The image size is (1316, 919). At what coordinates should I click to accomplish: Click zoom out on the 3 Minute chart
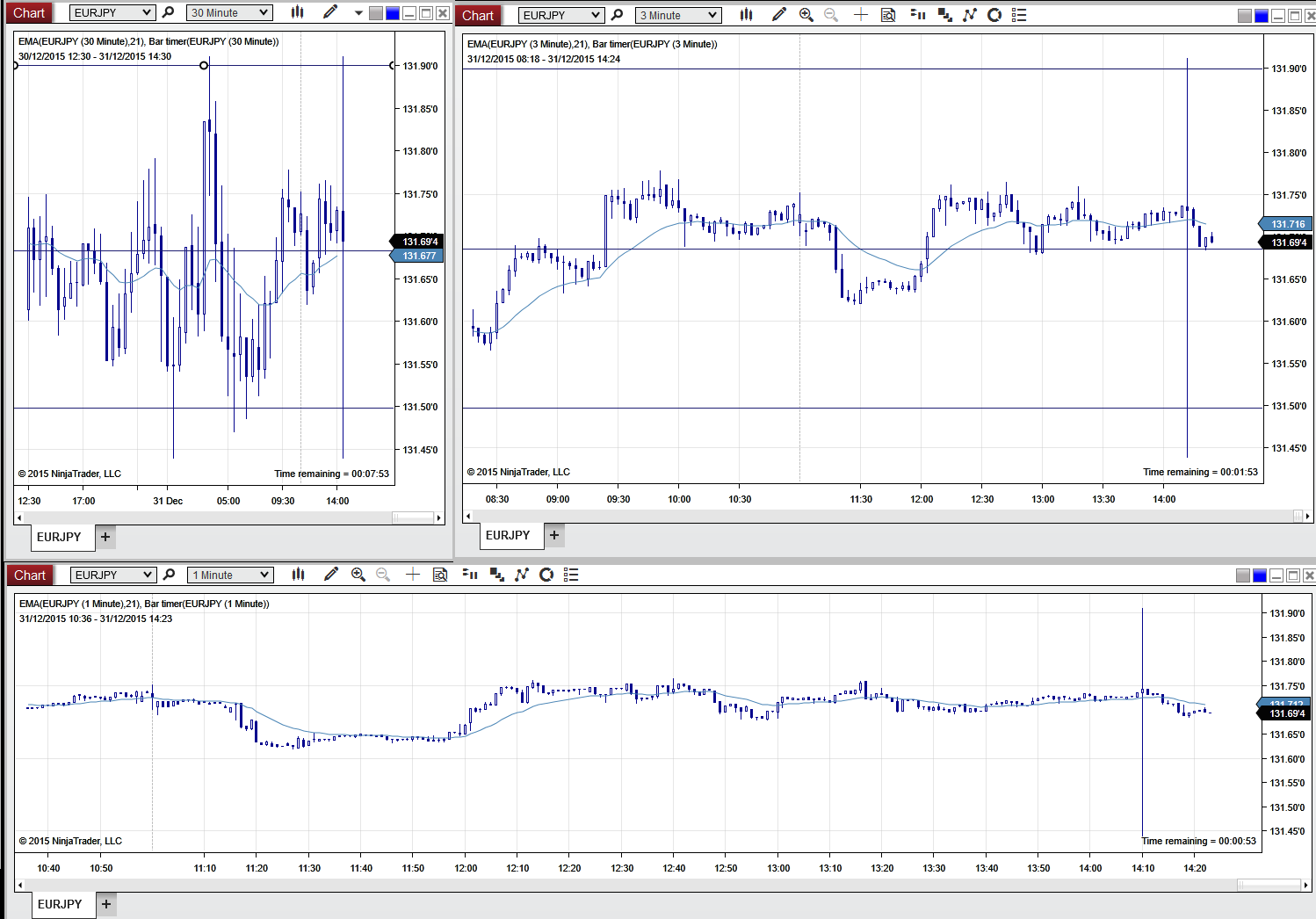831,15
